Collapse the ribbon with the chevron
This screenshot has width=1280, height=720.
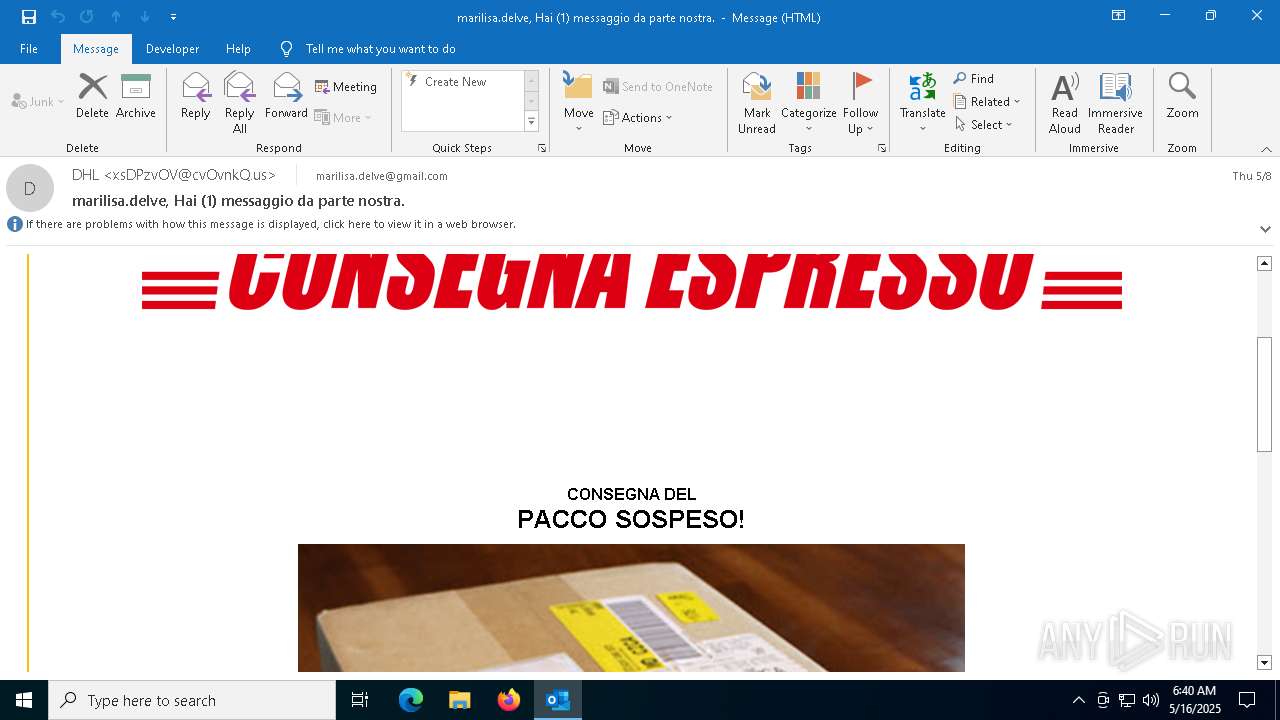click(x=1266, y=149)
